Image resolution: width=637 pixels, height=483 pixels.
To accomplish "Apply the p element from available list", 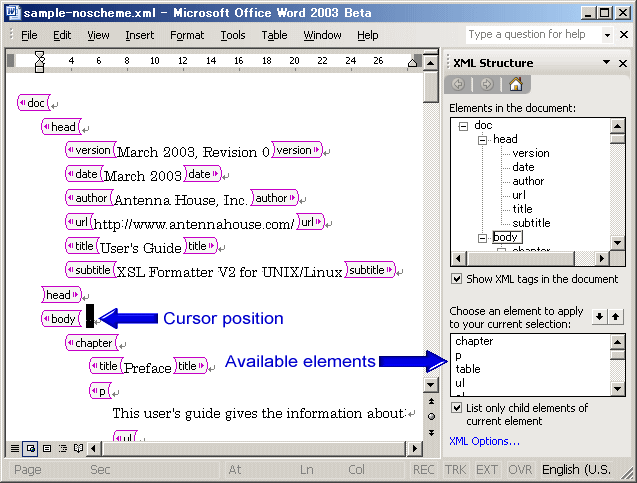I will [458, 355].
